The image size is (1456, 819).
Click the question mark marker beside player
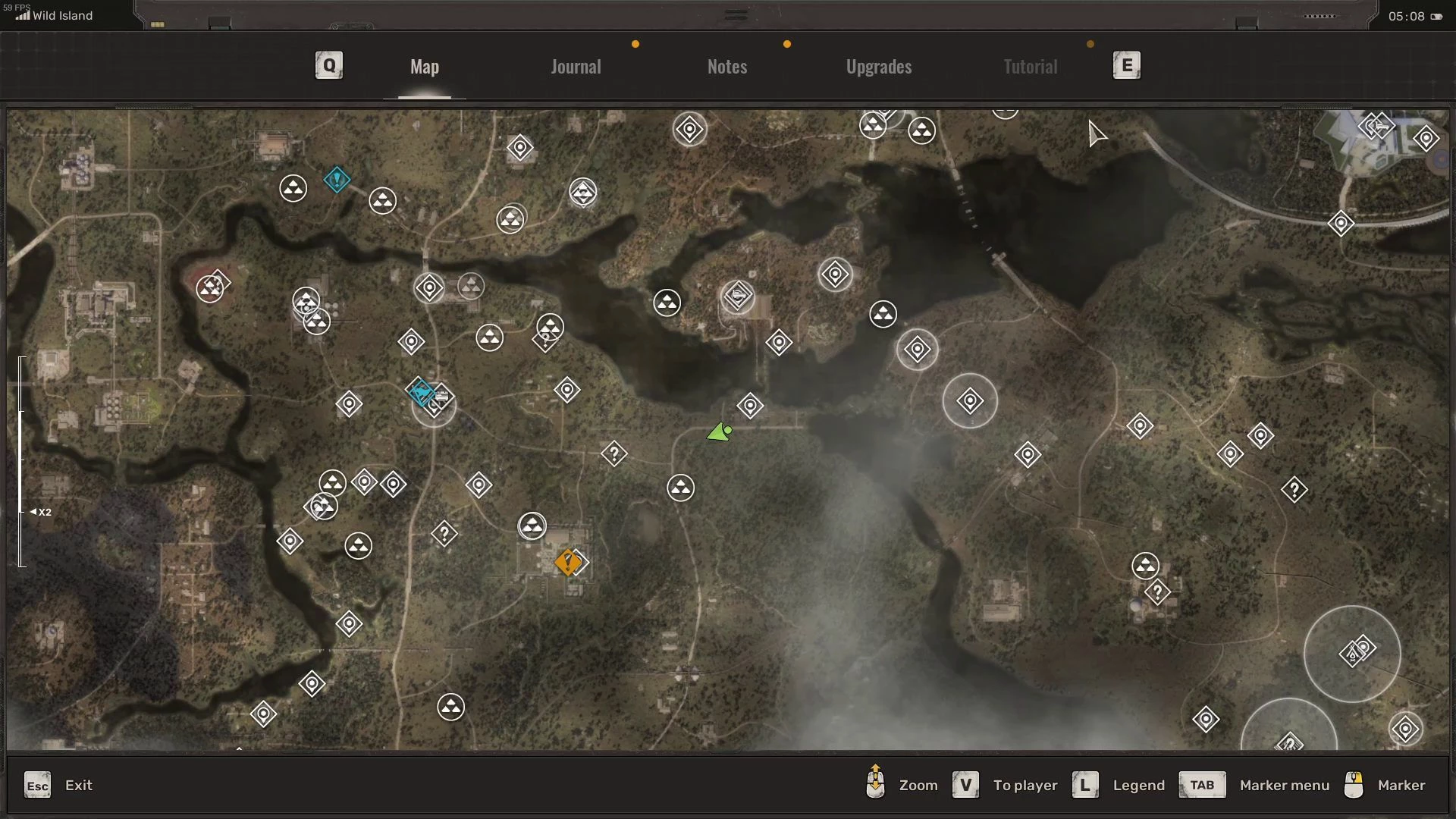[613, 454]
